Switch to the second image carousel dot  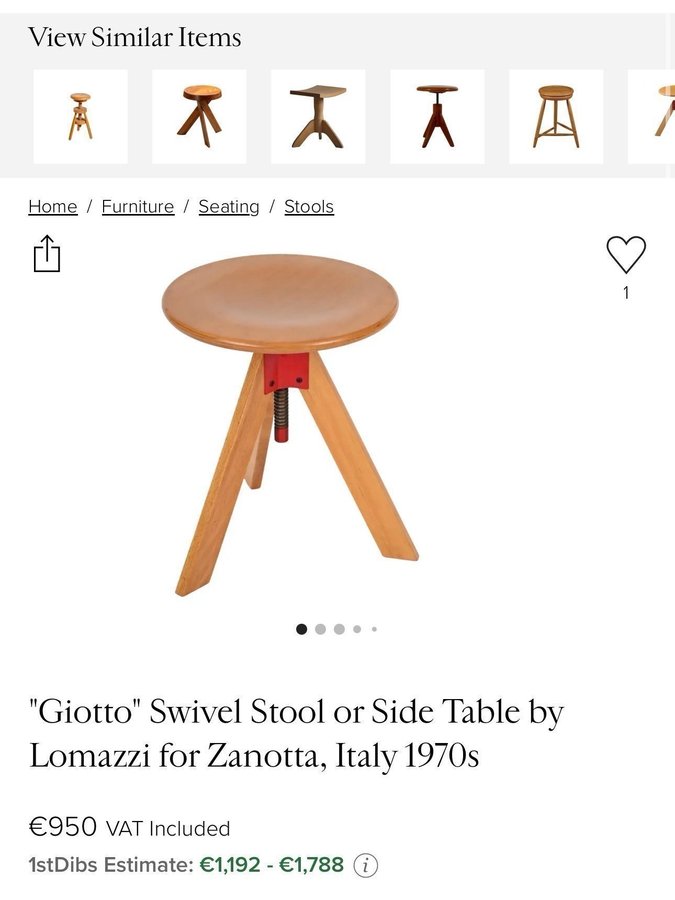point(321,629)
